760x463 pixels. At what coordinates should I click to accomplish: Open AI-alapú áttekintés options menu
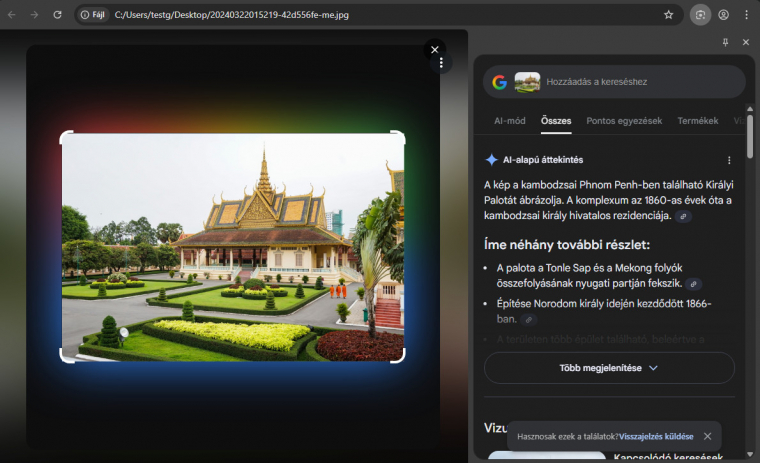tap(729, 160)
